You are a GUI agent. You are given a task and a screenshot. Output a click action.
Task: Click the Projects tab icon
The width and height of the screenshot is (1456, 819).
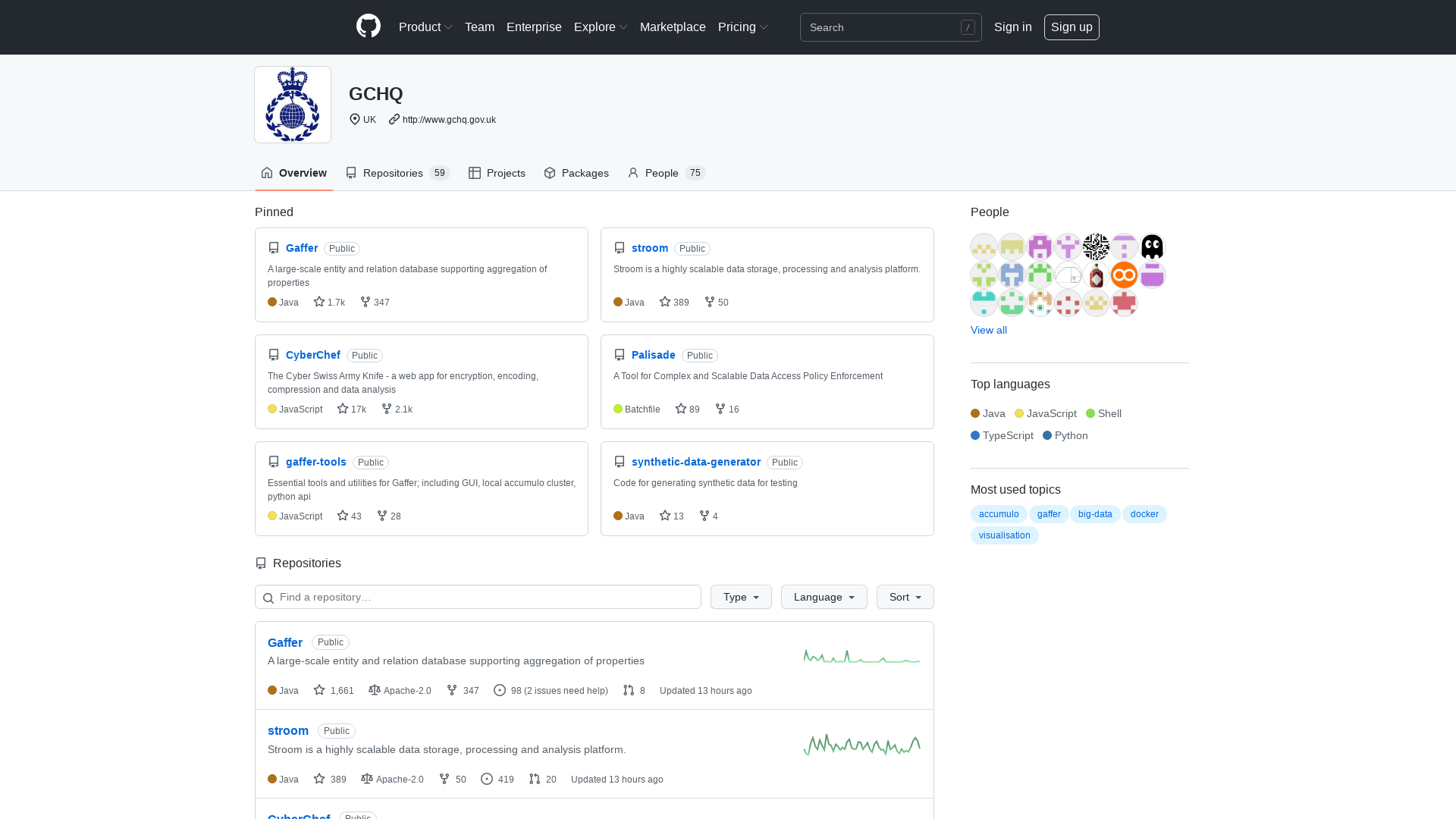coord(475,173)
